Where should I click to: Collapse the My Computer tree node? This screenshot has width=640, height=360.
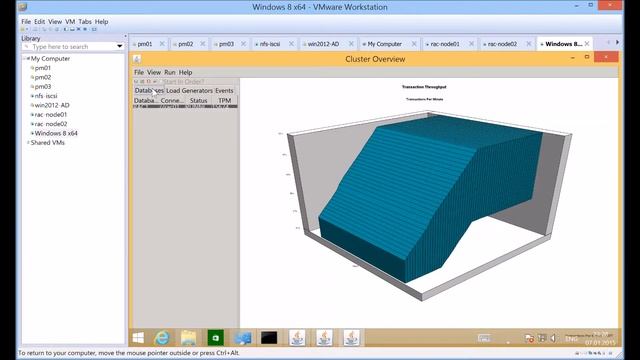[25, 59]
